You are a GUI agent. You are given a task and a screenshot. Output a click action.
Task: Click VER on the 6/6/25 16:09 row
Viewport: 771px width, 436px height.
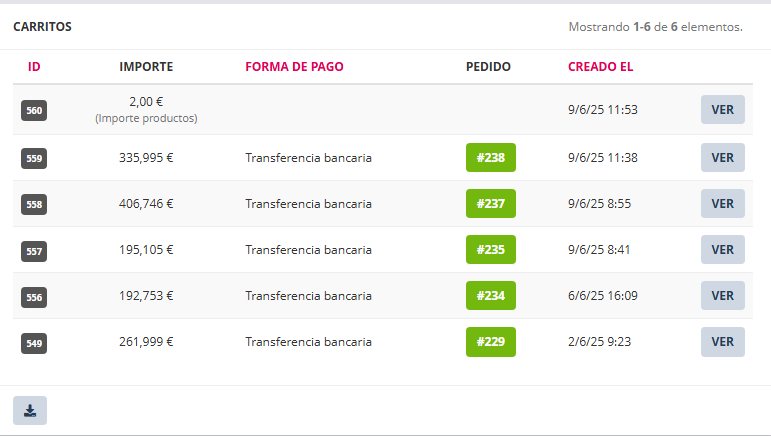722,296
